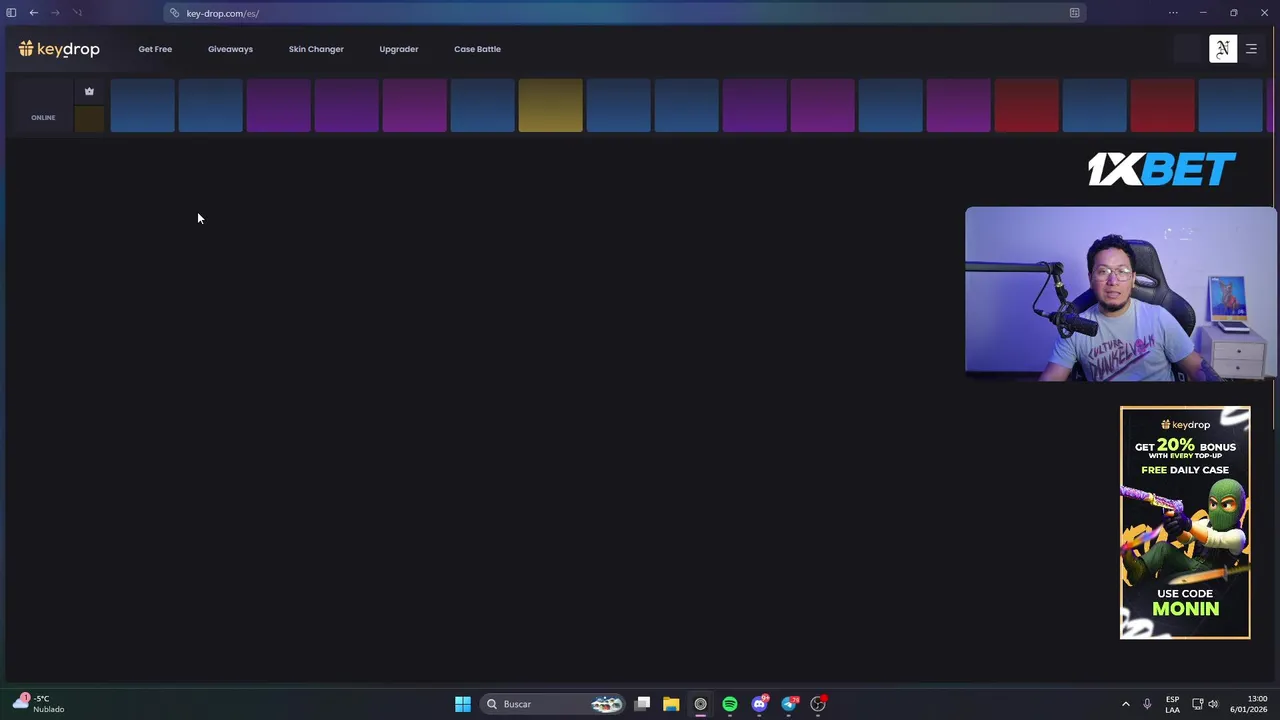Image resolution: width=1280 pixels, height=720 pixels.
Task: Navigate to Case Battle
Action: click(x=477, y=49)
